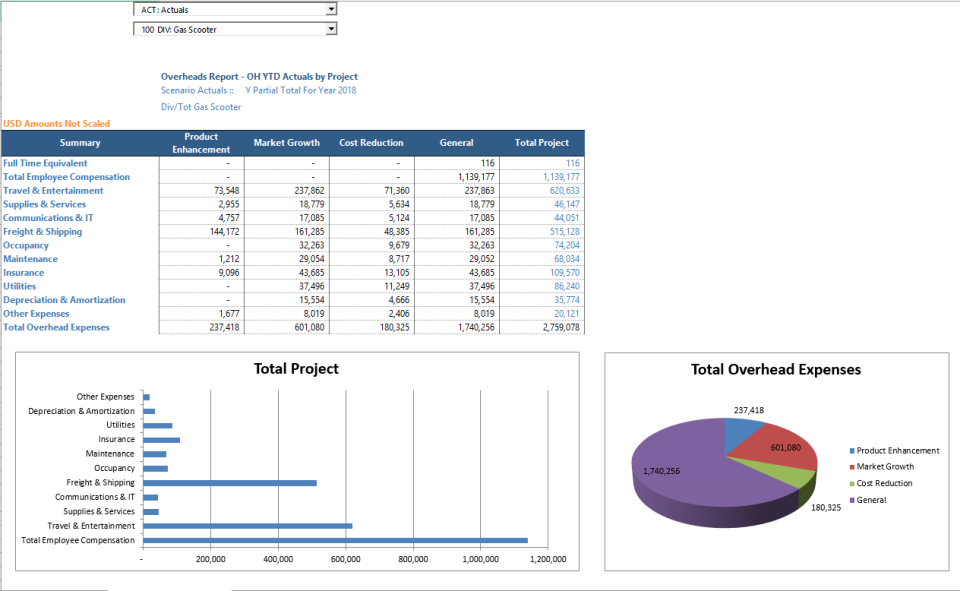The height and width of the screenshot is (591, 960).
Task: Click the USD Amounts Not Scaled label
Action: (x=56, y=124)
